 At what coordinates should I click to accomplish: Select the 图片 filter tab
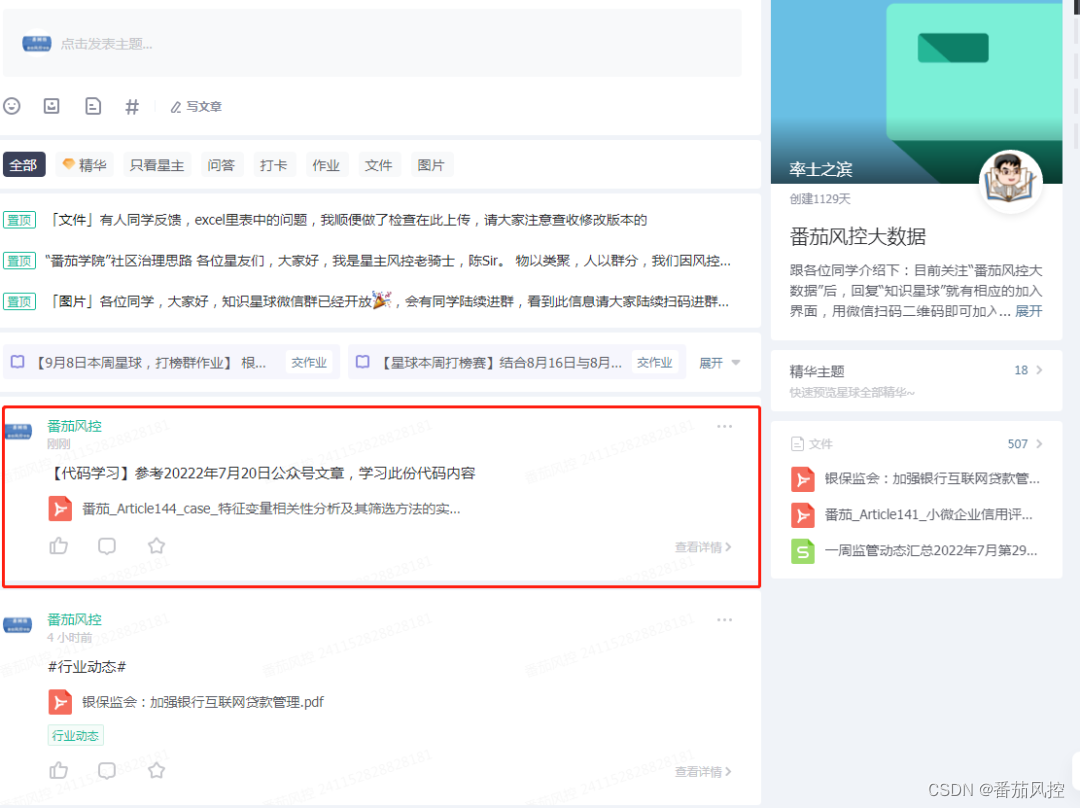click(431, 165)
